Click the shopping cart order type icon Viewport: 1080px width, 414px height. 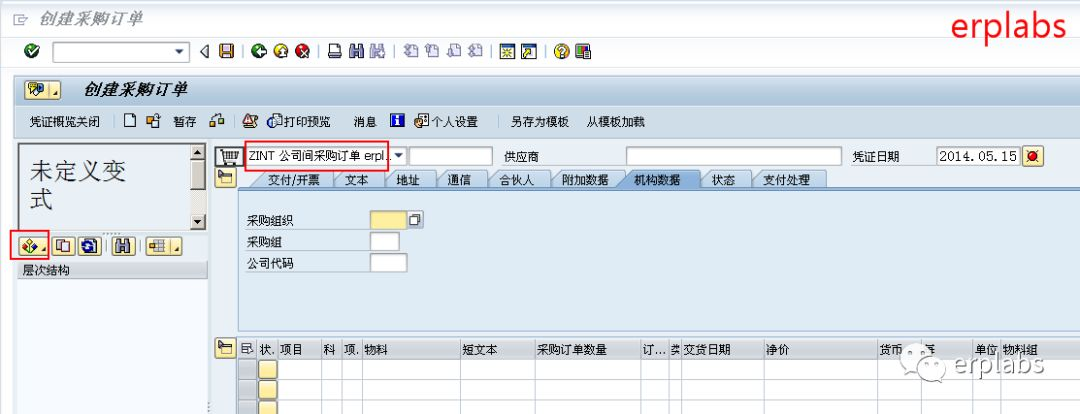coord(229,156)
